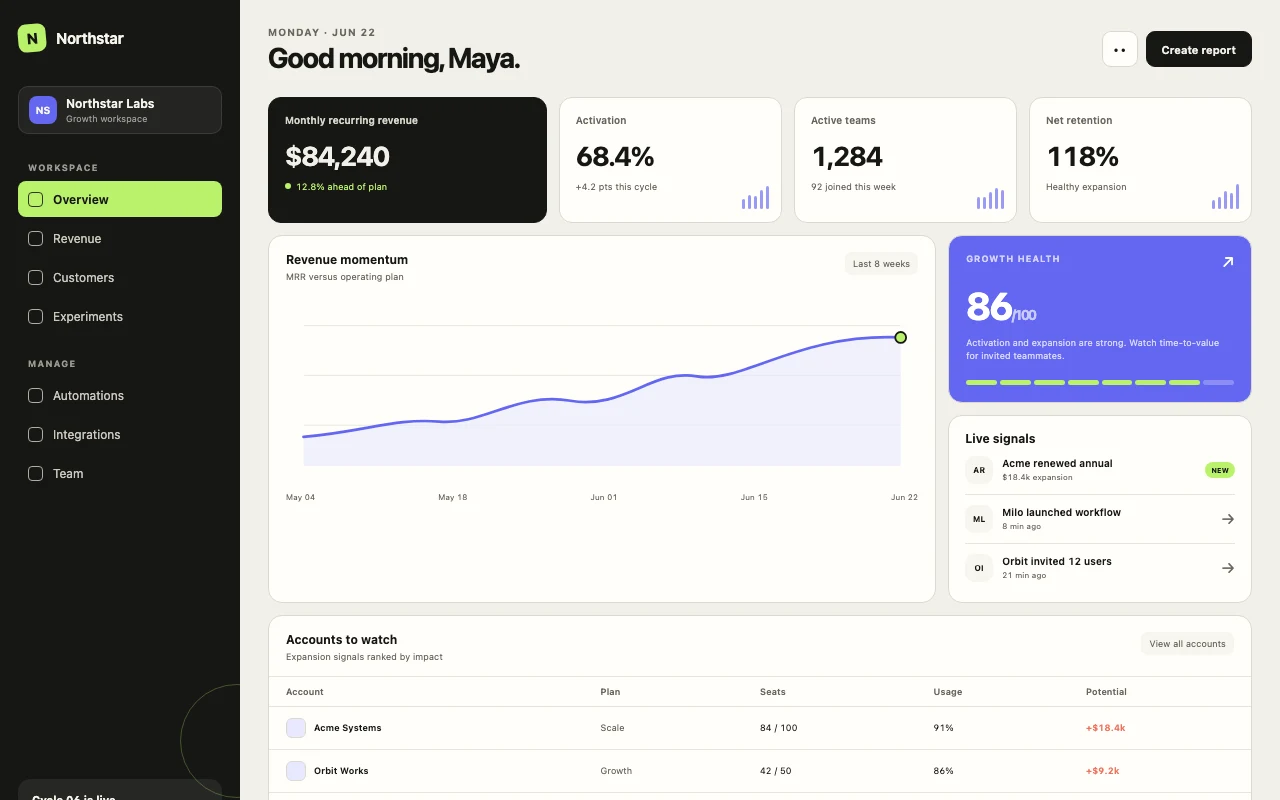
Task: Open the Last 8 weeks range selector
Action: tap(881, 264)
